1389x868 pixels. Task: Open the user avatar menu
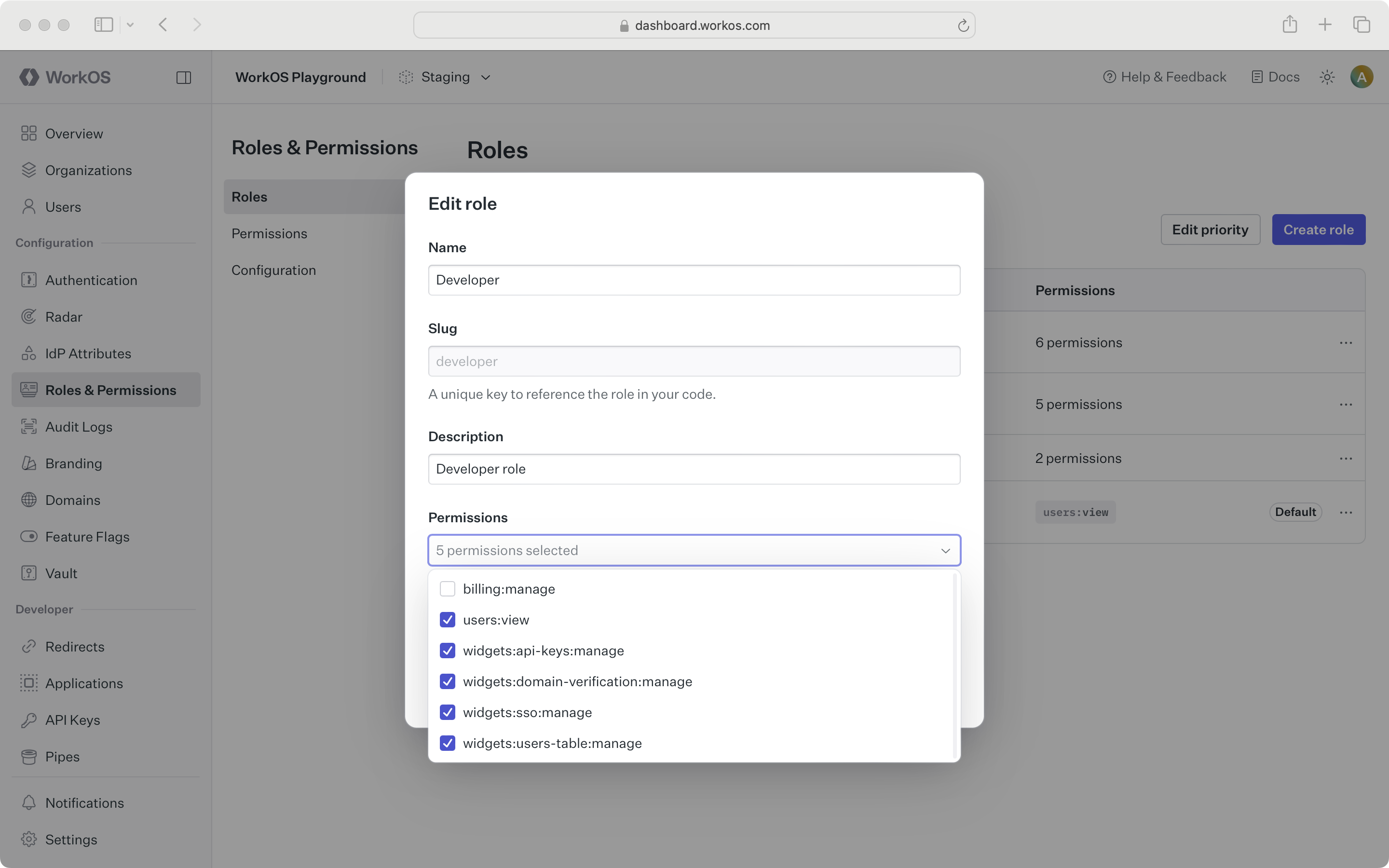pyautogui.click(x=1362, y=76)
